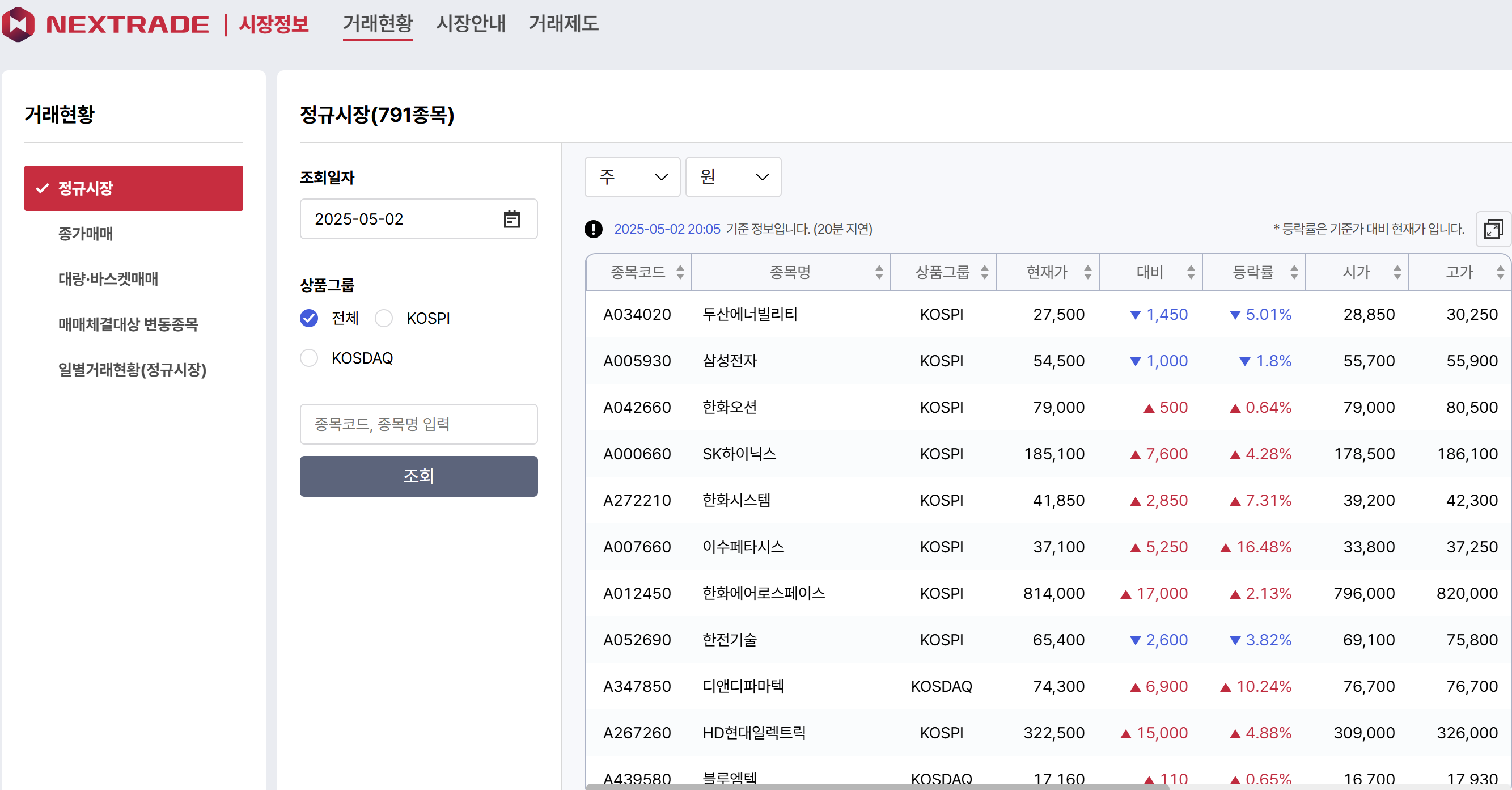Click stock code A034020
The image size is (1512, 790).
pos(637,314)
